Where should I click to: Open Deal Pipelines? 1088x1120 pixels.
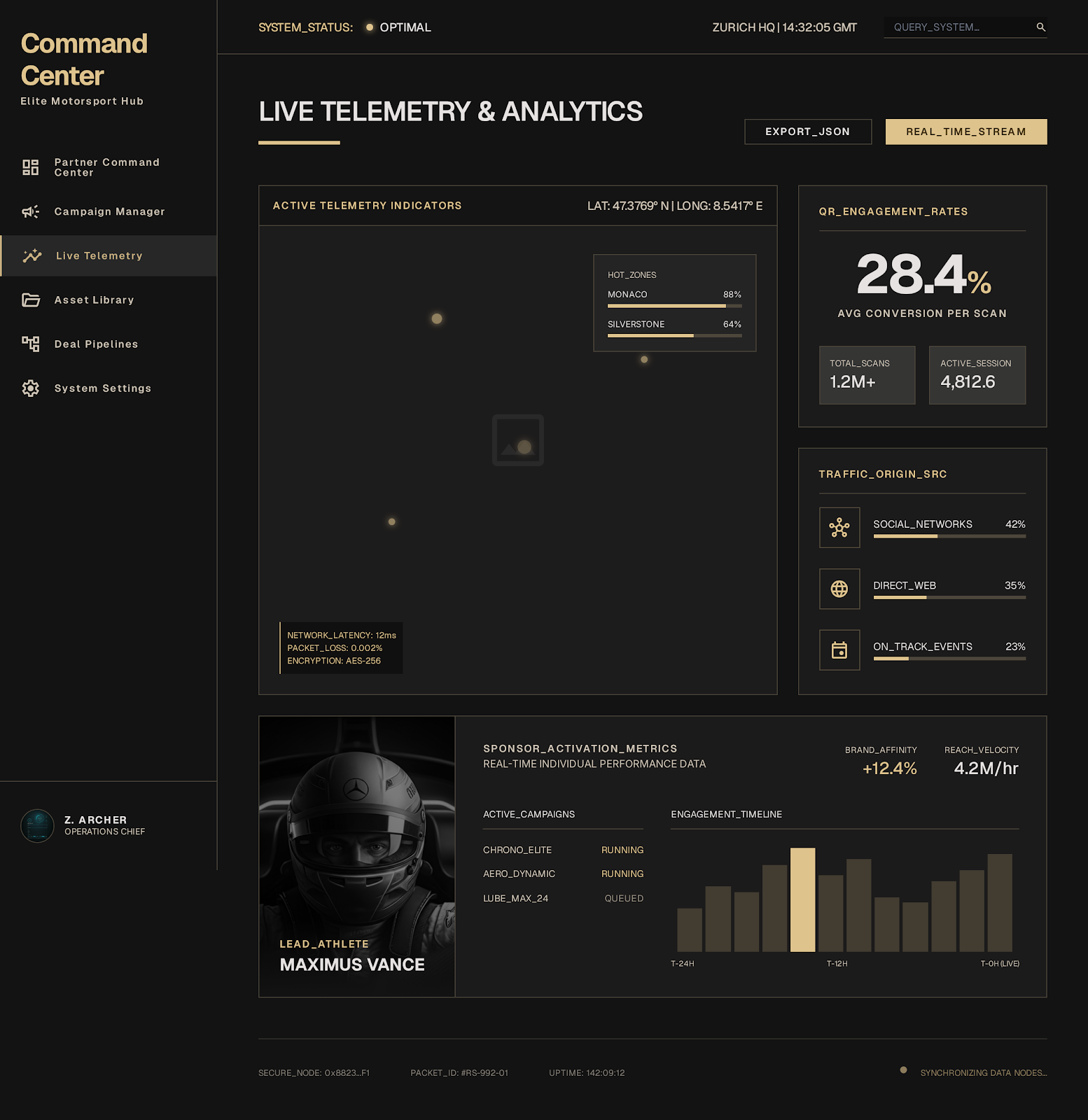[x=109, y=344]
